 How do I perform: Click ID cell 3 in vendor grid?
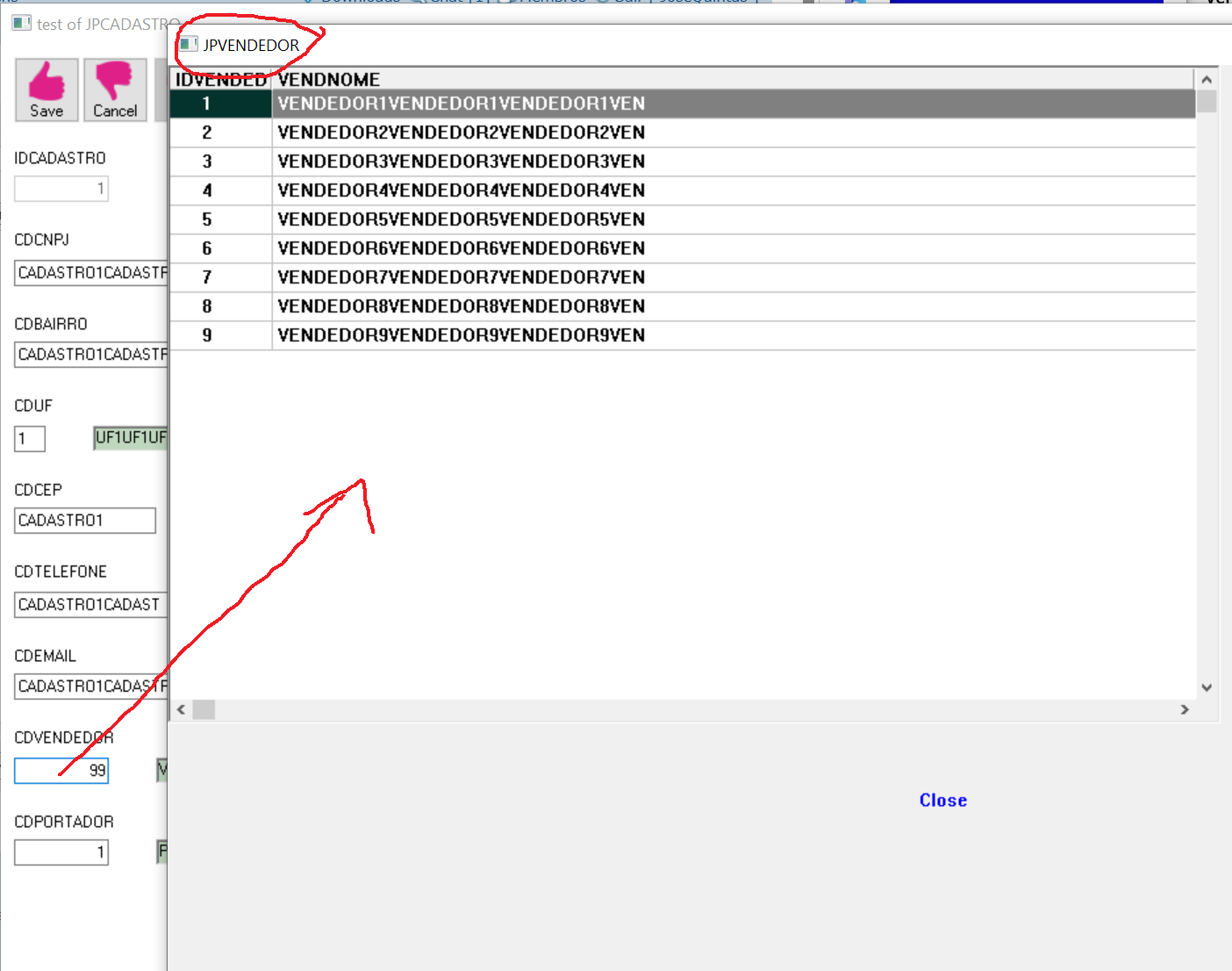coord(221,162)
